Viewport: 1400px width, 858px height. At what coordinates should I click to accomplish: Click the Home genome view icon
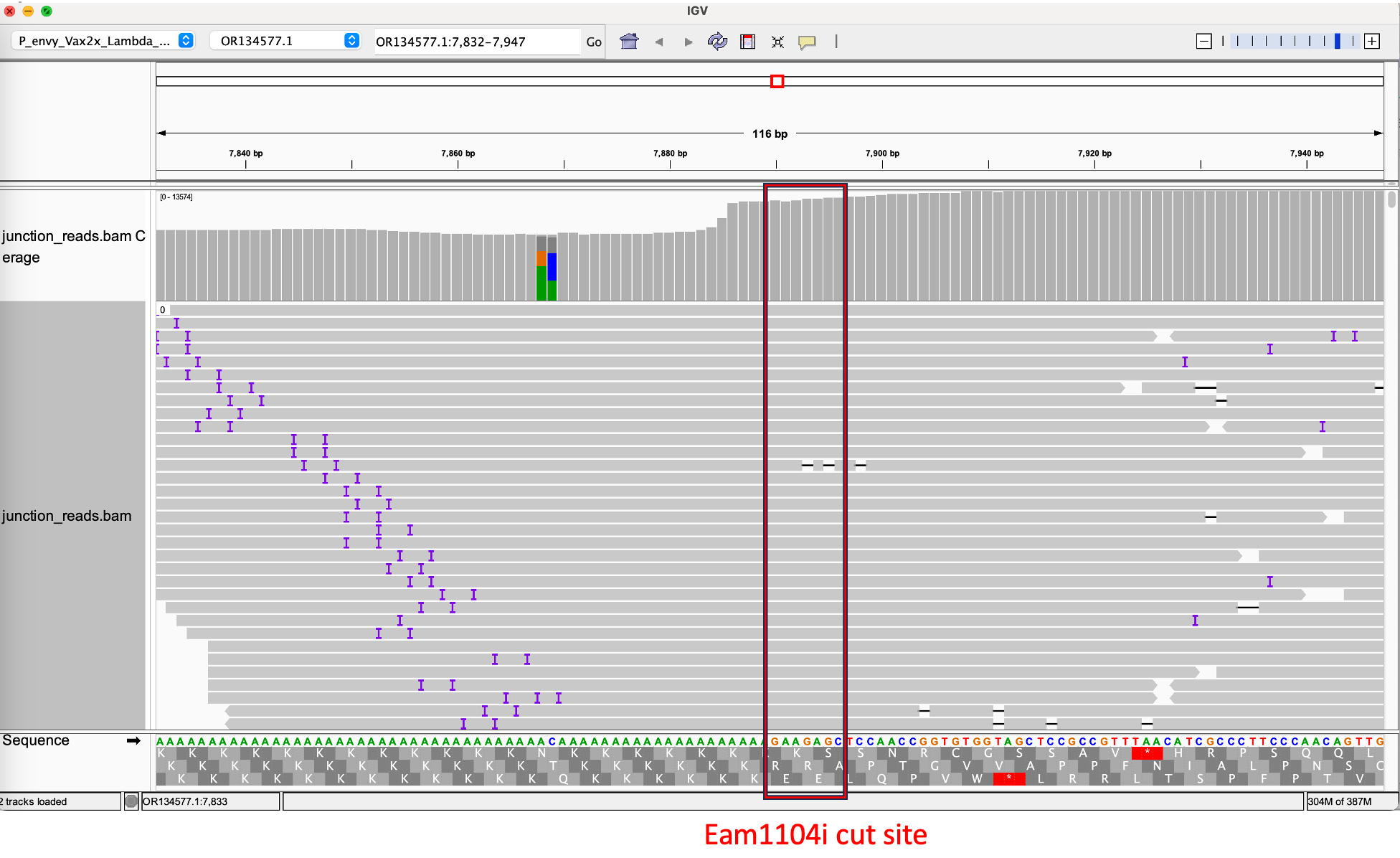click(x=629, y=42)
